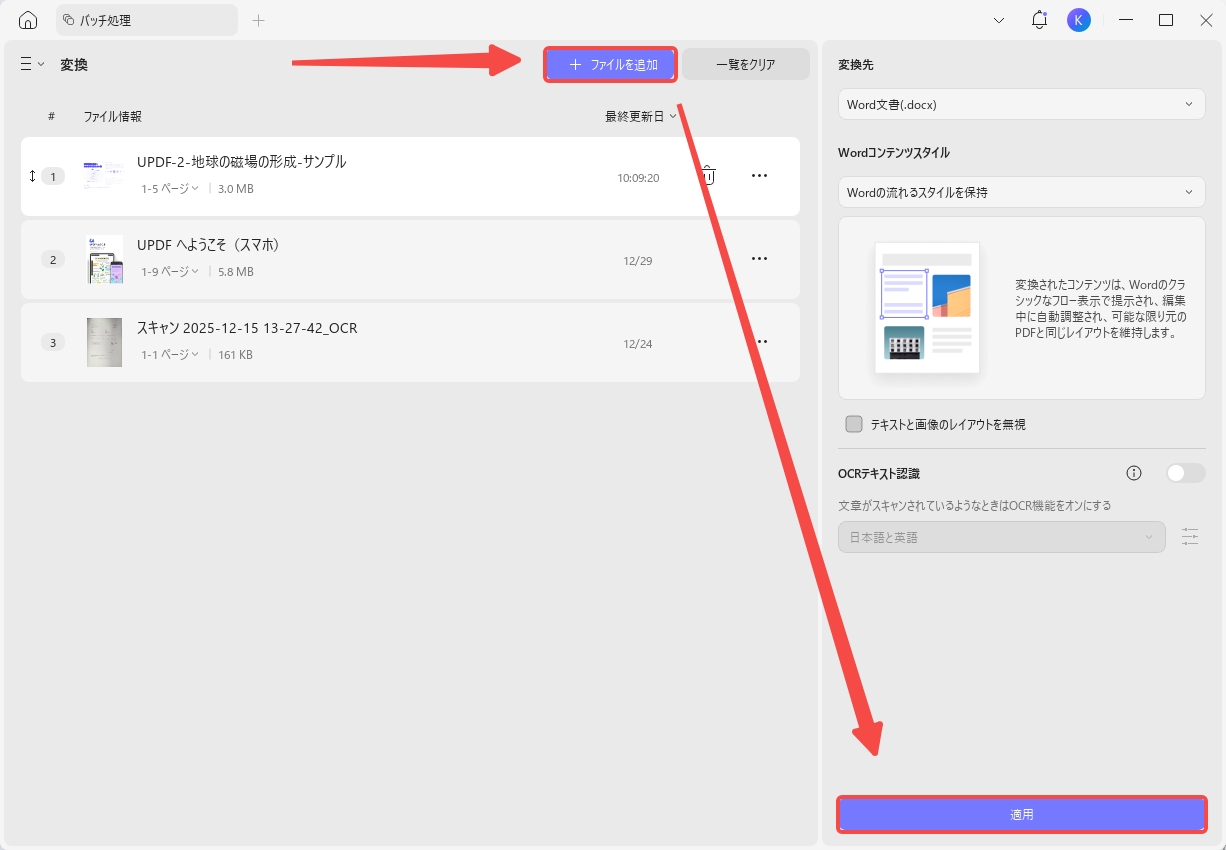Click file name UPDF-2-地球の磁場の形成-サンプル
The width and height of the screenshot is (1226, 850).
click(x=241, y=161)
